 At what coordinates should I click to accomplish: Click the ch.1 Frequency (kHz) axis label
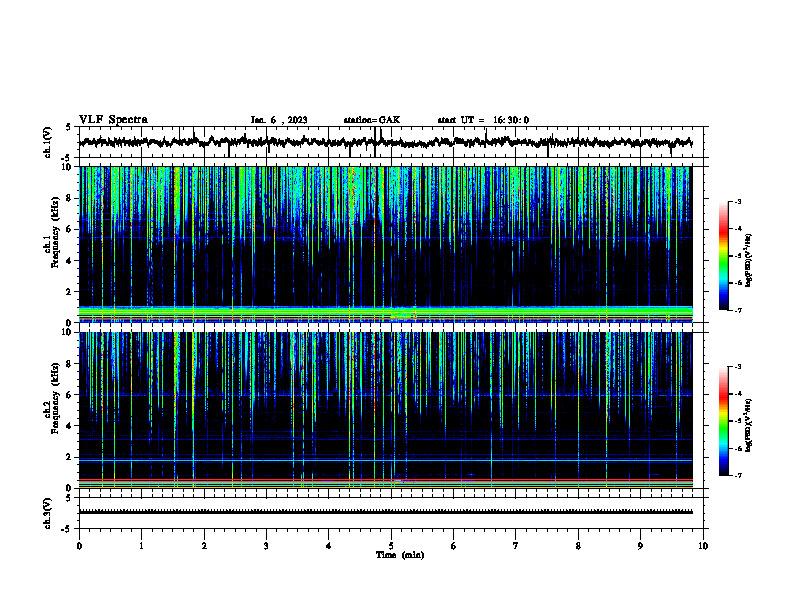pos(52,244)
